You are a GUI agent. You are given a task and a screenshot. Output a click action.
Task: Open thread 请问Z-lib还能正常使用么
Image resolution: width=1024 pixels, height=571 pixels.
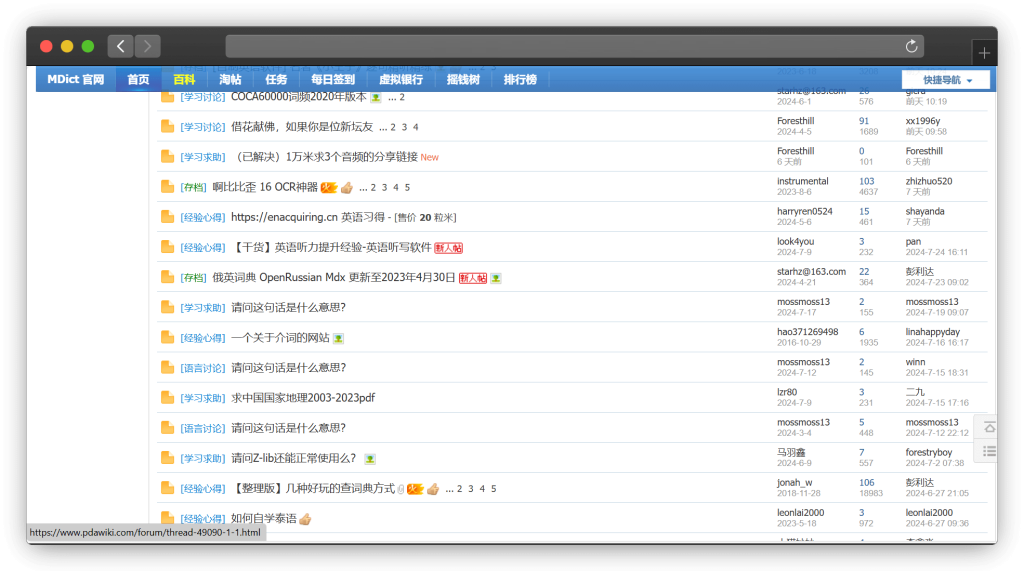tap(293, 458)
